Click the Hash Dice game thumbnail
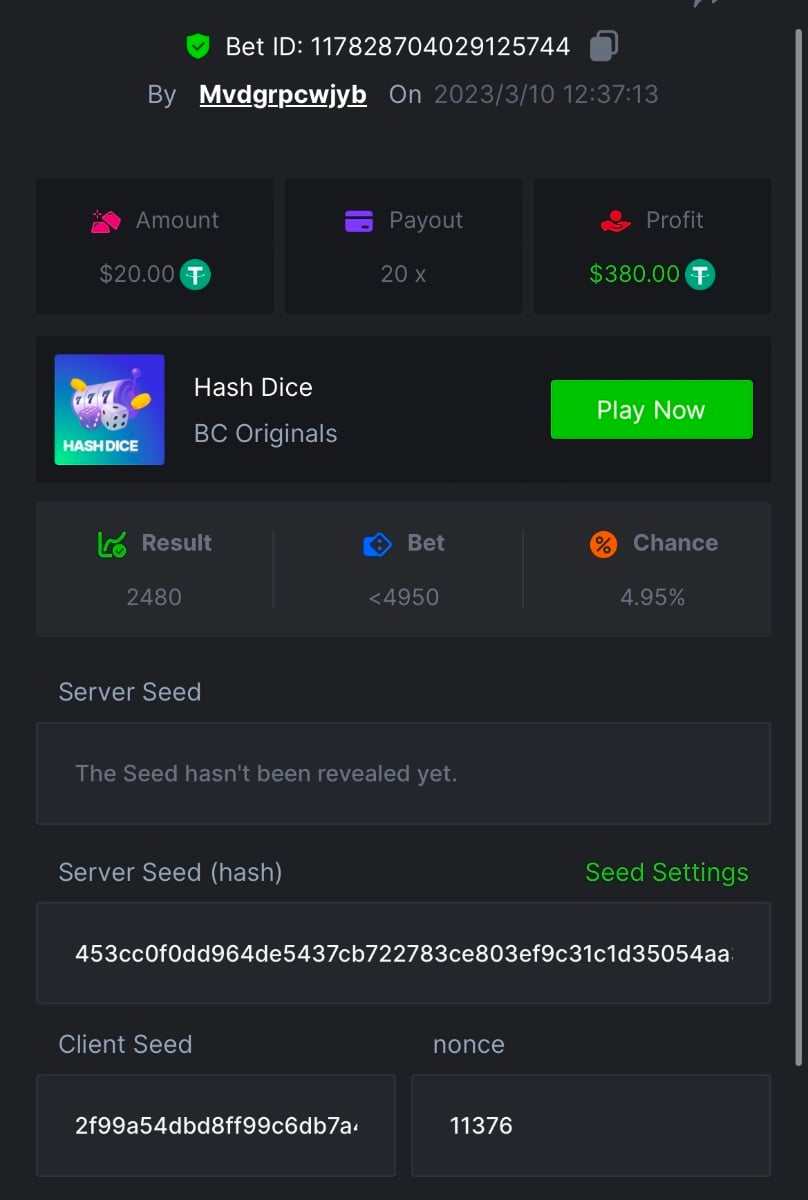808x1200 pixels. 110,410
